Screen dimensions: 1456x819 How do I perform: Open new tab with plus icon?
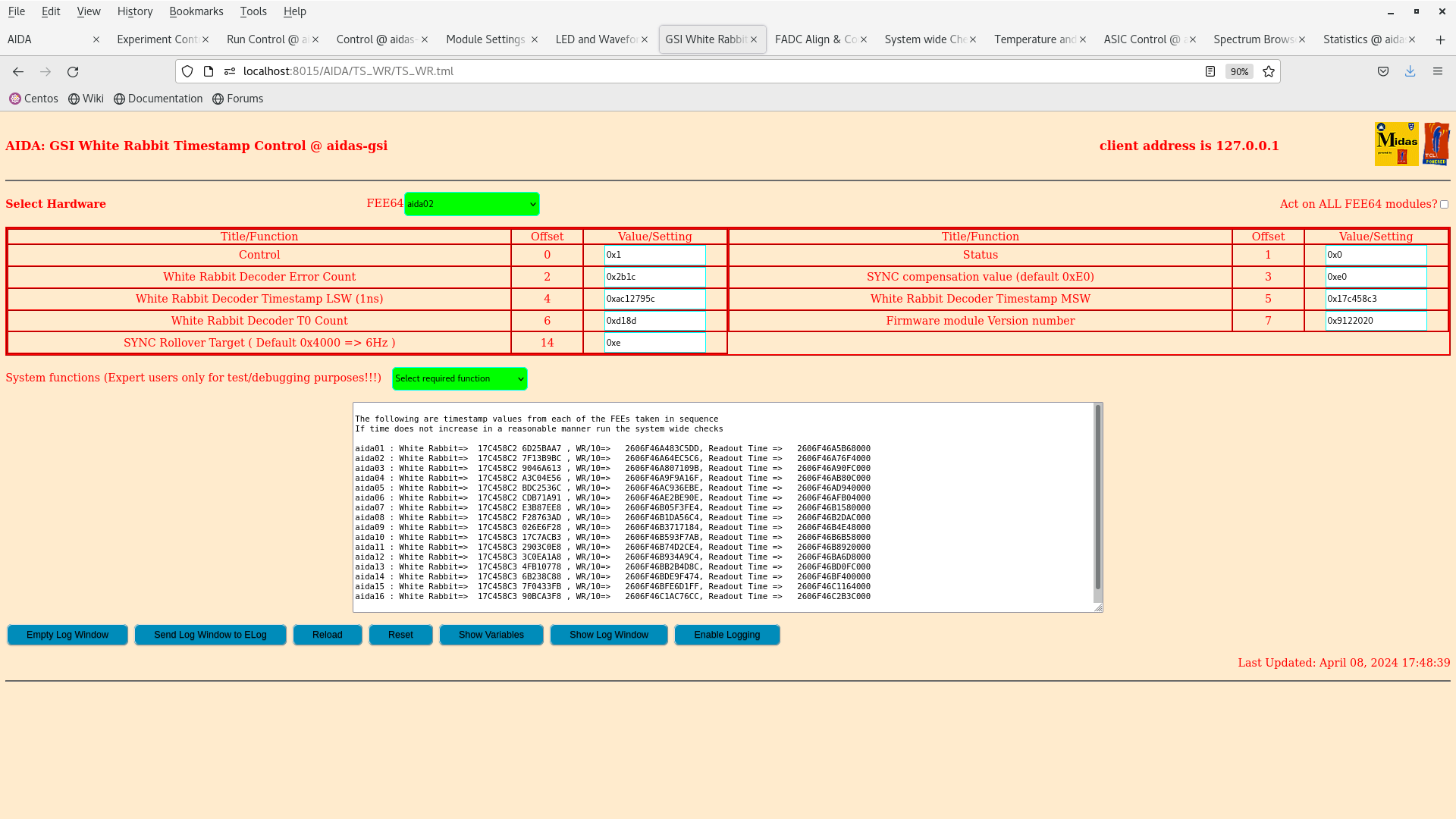pyautogui.click(x=1440, y=39)
